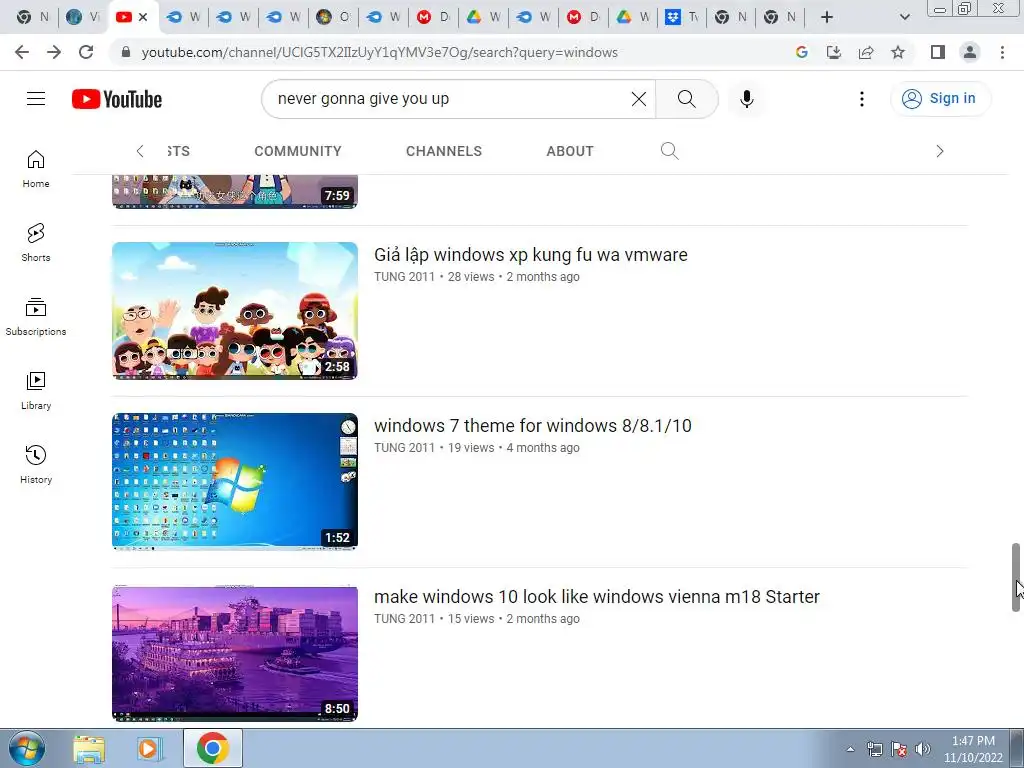The width and height of the screenshot is (1024, 768).
Task: Go to the YouTube logo home link
Action: click(x=117, y=99)
